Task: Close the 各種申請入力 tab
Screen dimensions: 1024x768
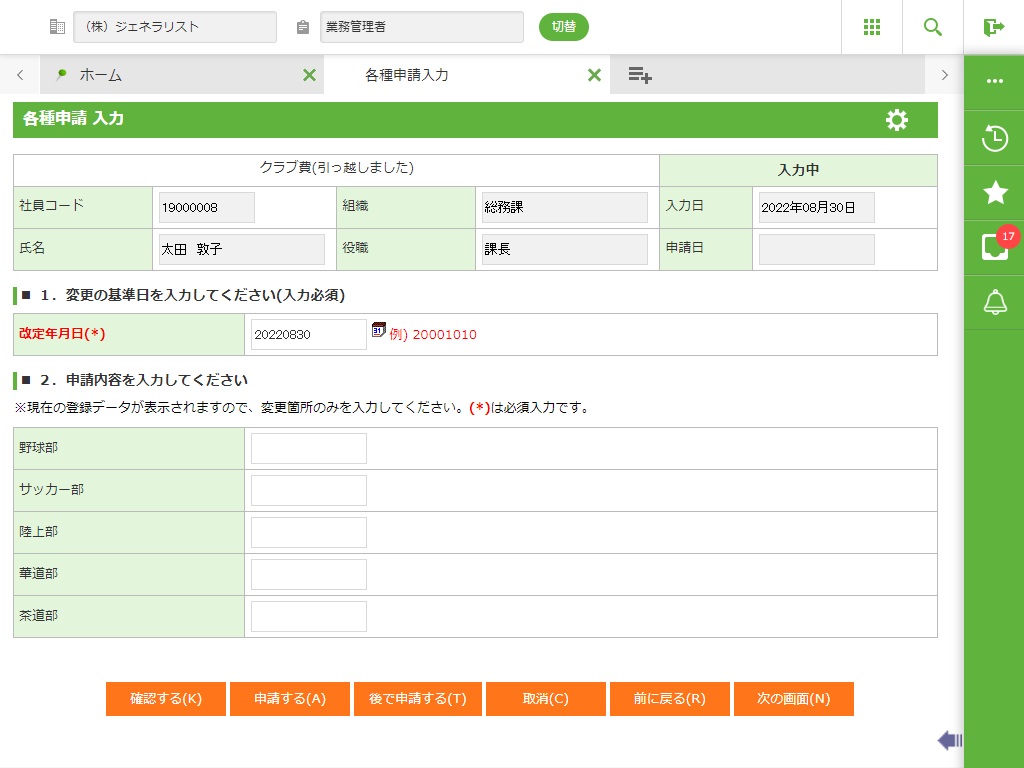Action: point(594,75)
